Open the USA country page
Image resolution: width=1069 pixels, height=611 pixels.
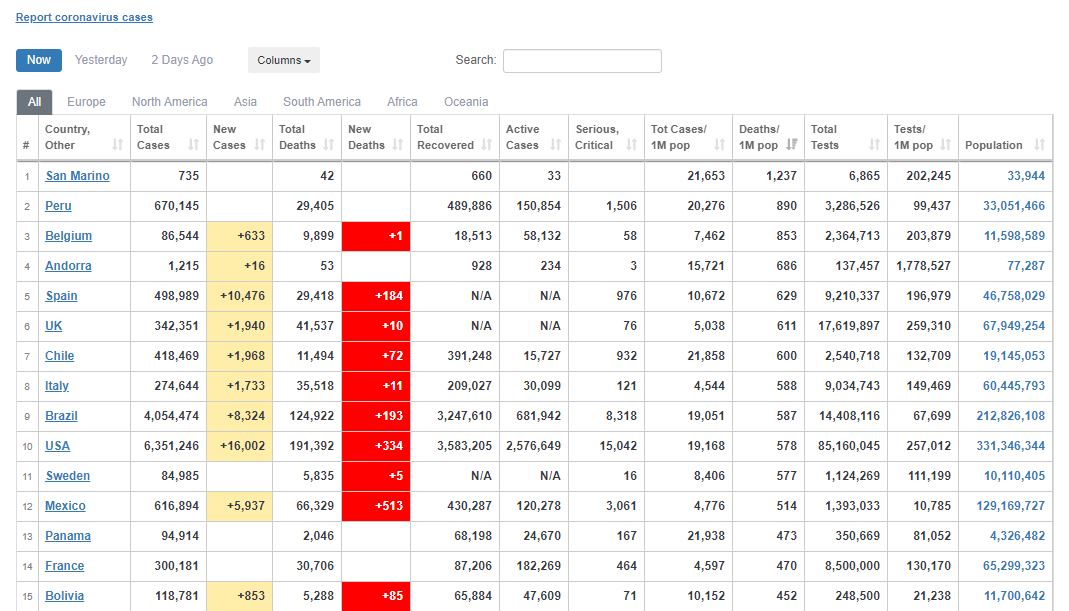[57, 445]
